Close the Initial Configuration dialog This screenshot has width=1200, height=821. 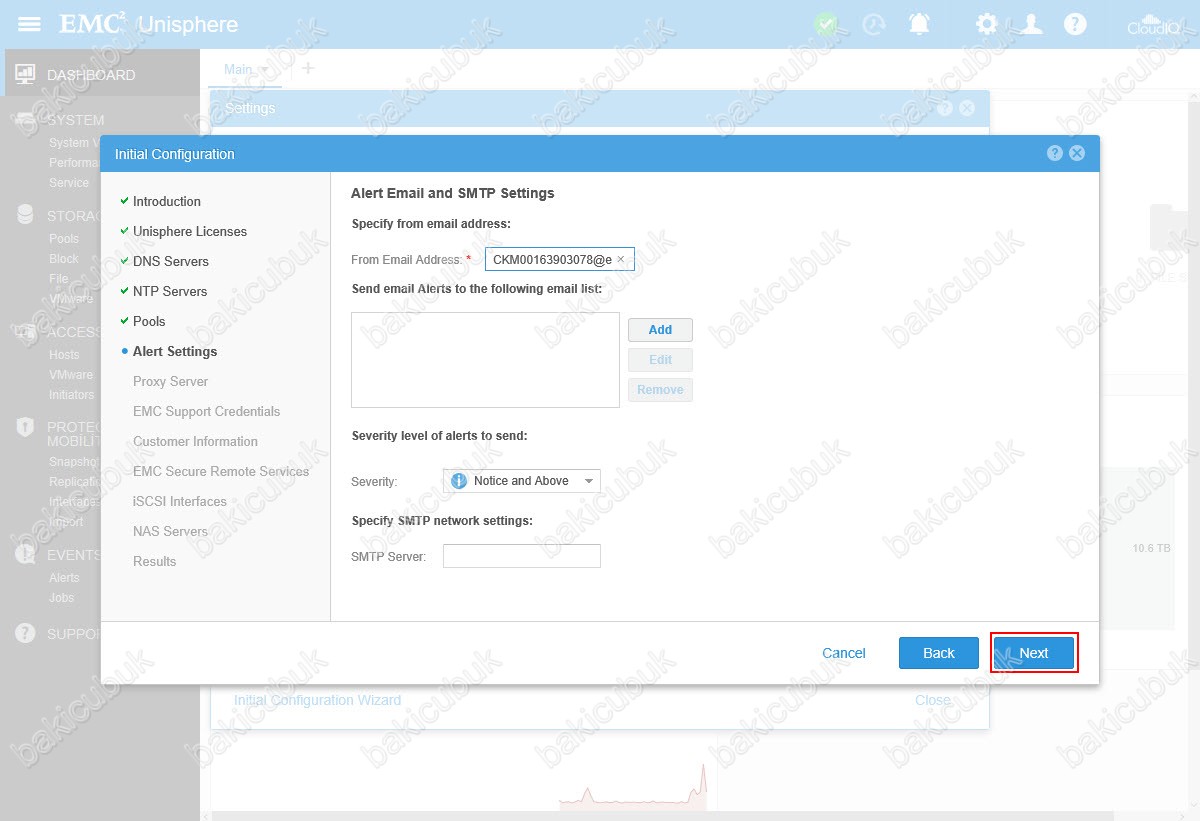1077,153
